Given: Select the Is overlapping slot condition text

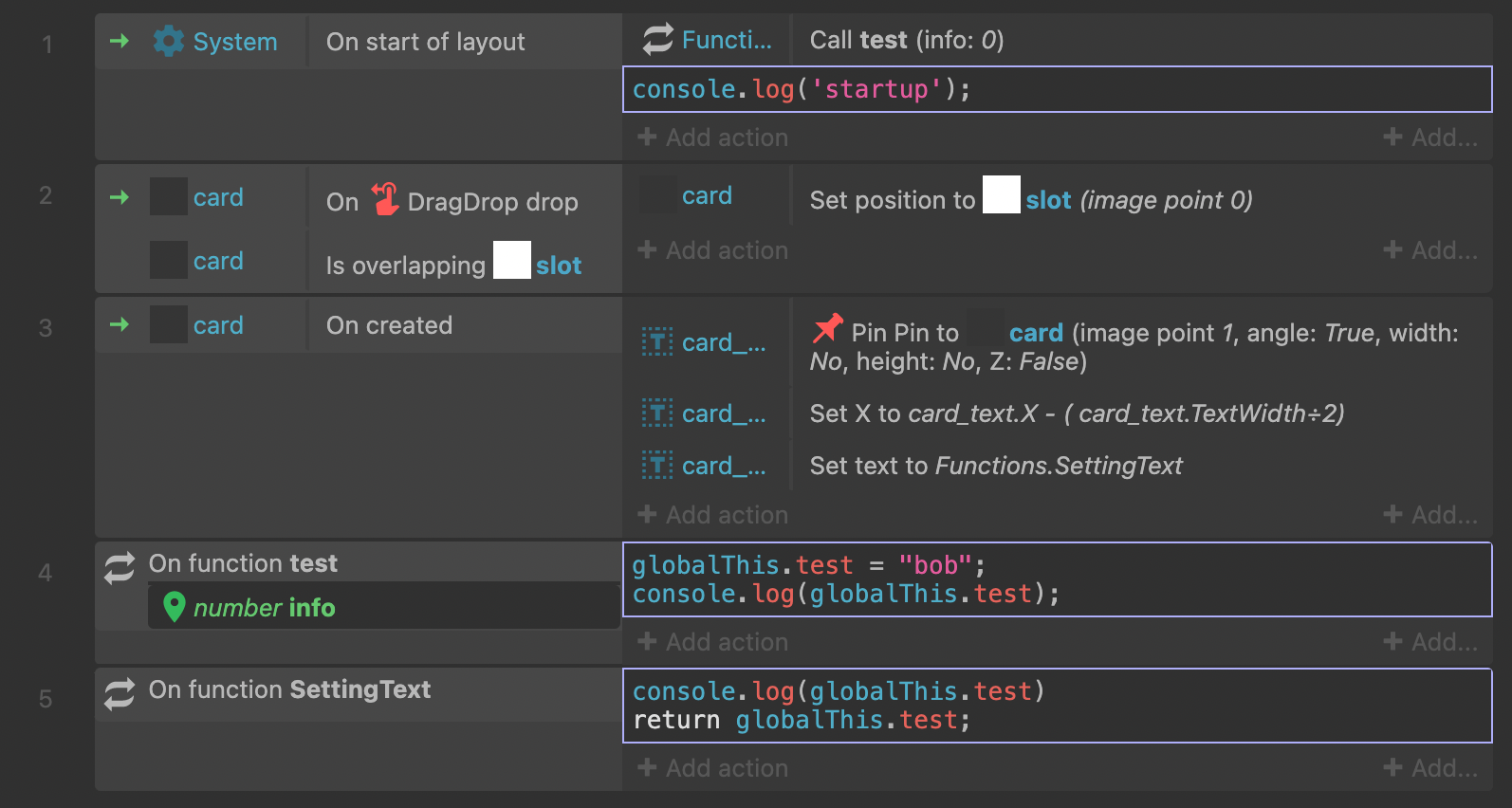Looking at the screenshot, I should pyautogui.click(x=453, y=263).
